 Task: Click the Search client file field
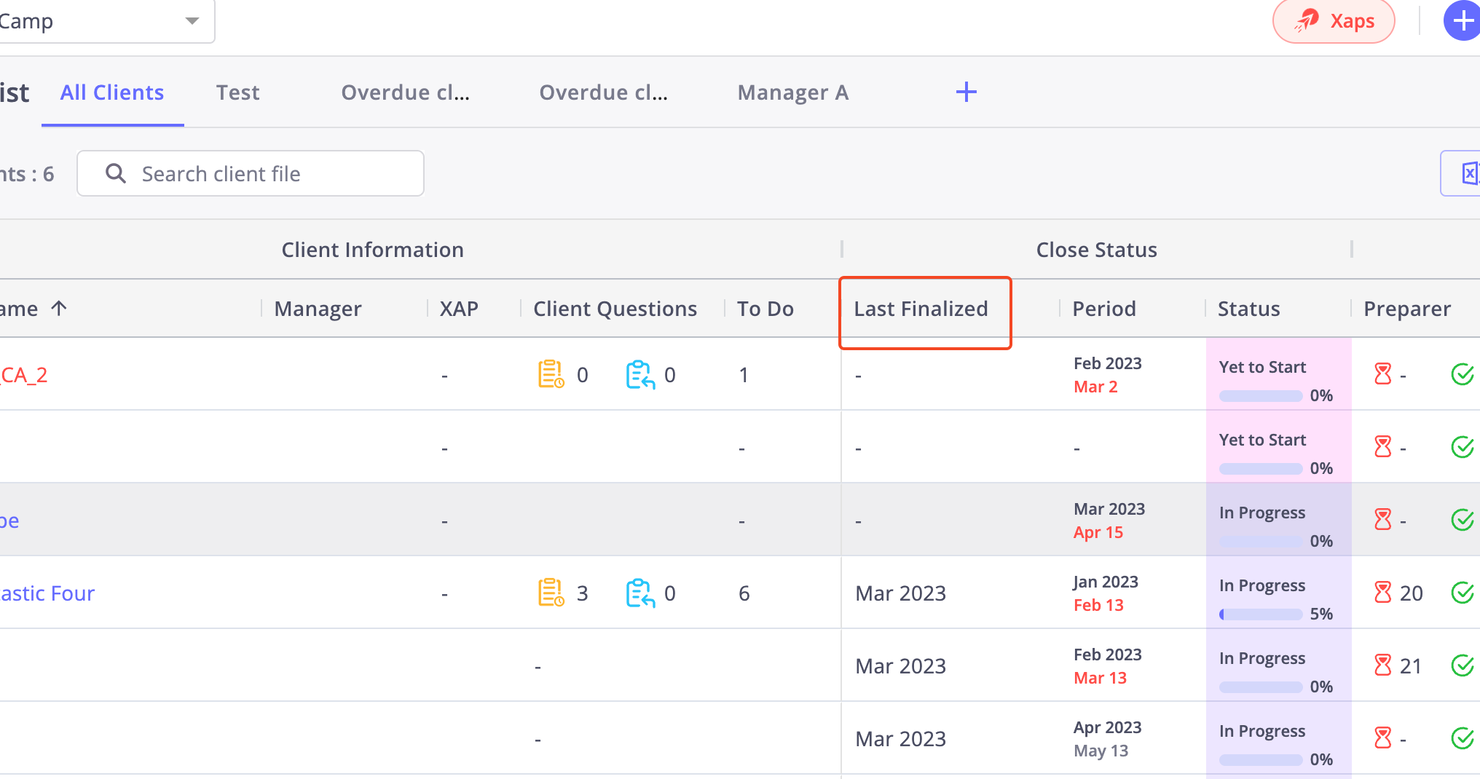(270, 174)
